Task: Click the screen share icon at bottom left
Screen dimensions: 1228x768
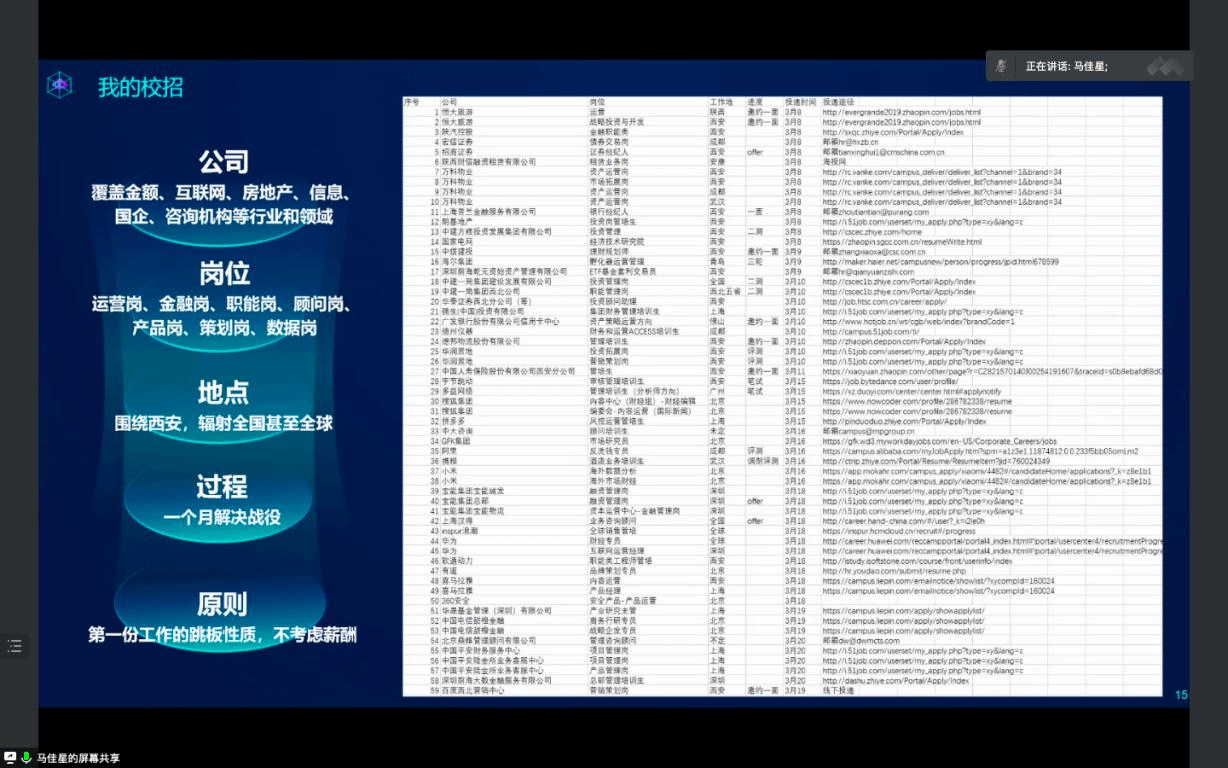Action: pyautogui.click(x=10, y=758)
